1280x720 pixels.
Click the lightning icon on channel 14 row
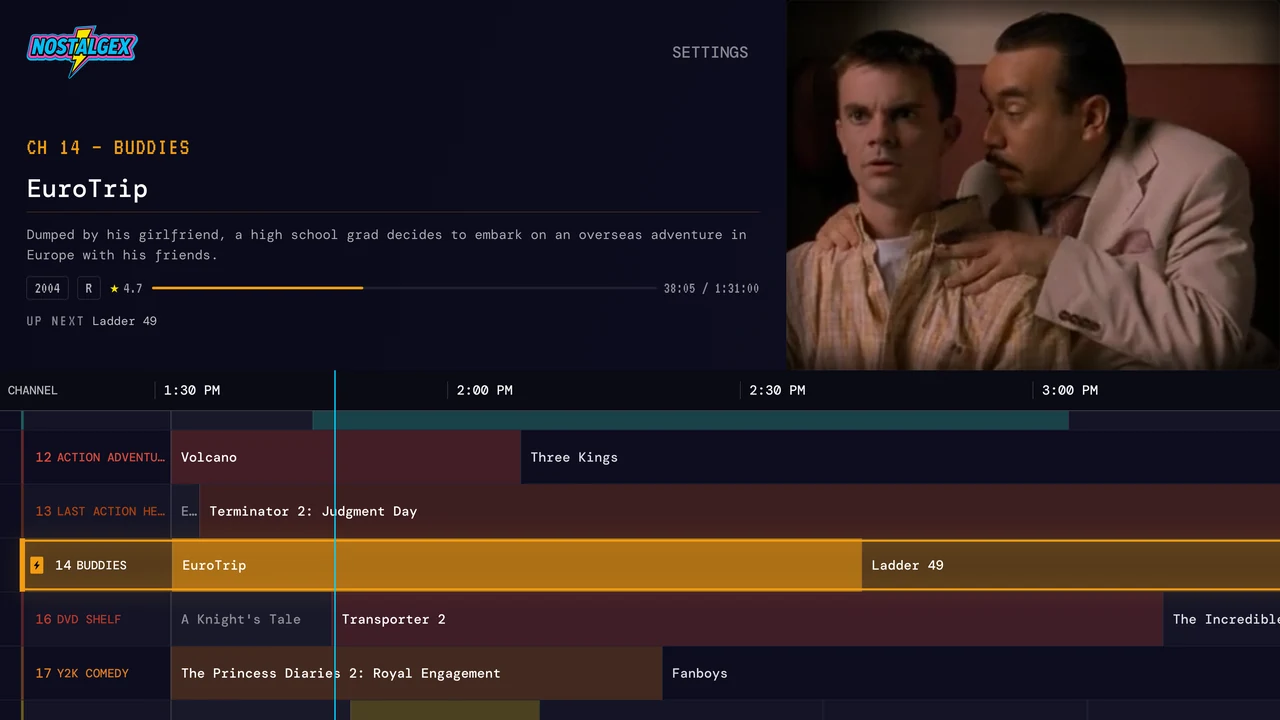click(37, 565)
